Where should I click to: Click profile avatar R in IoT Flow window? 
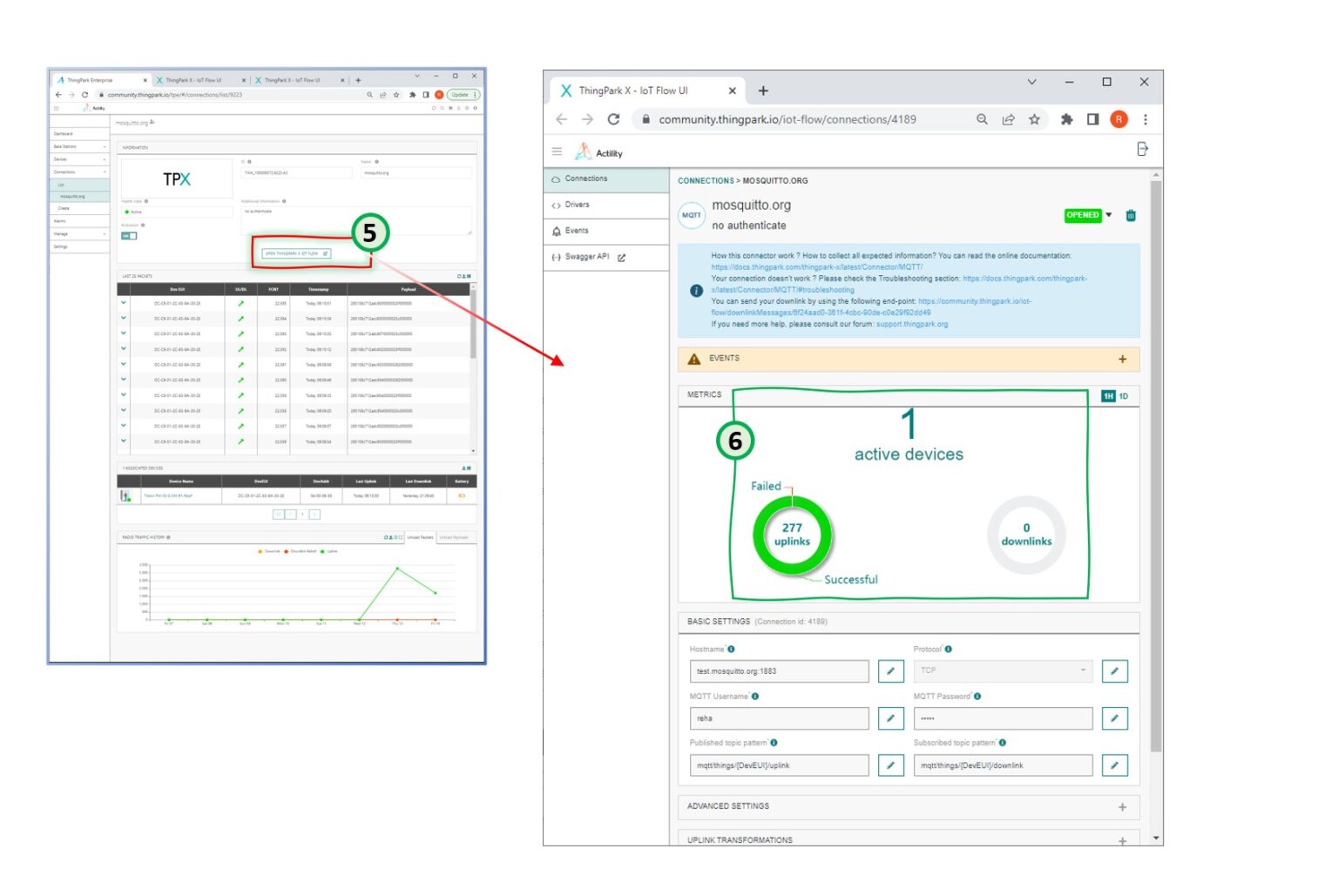(x=1118, y=119)
